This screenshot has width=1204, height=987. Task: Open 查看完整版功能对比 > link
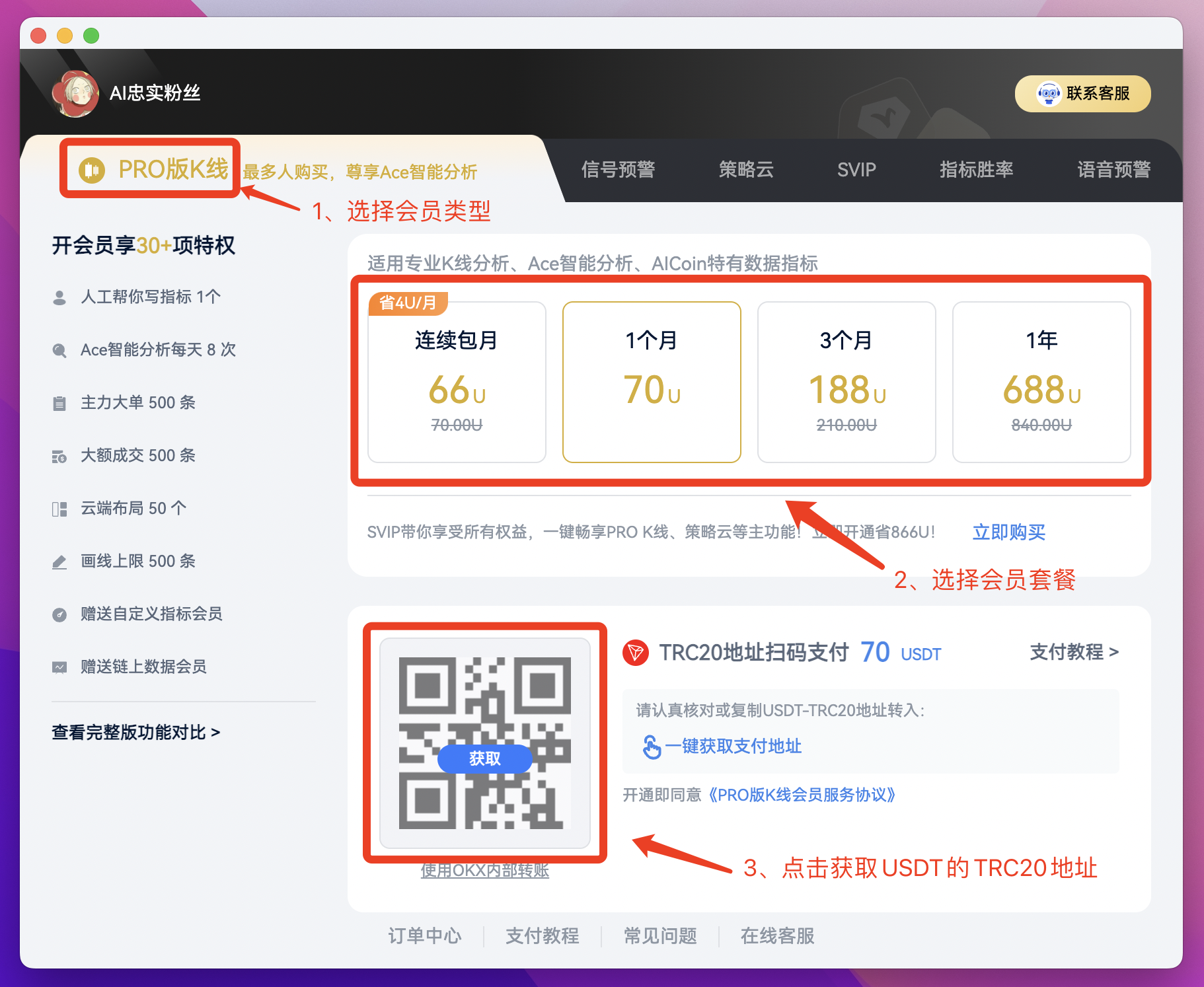[136, 732]
